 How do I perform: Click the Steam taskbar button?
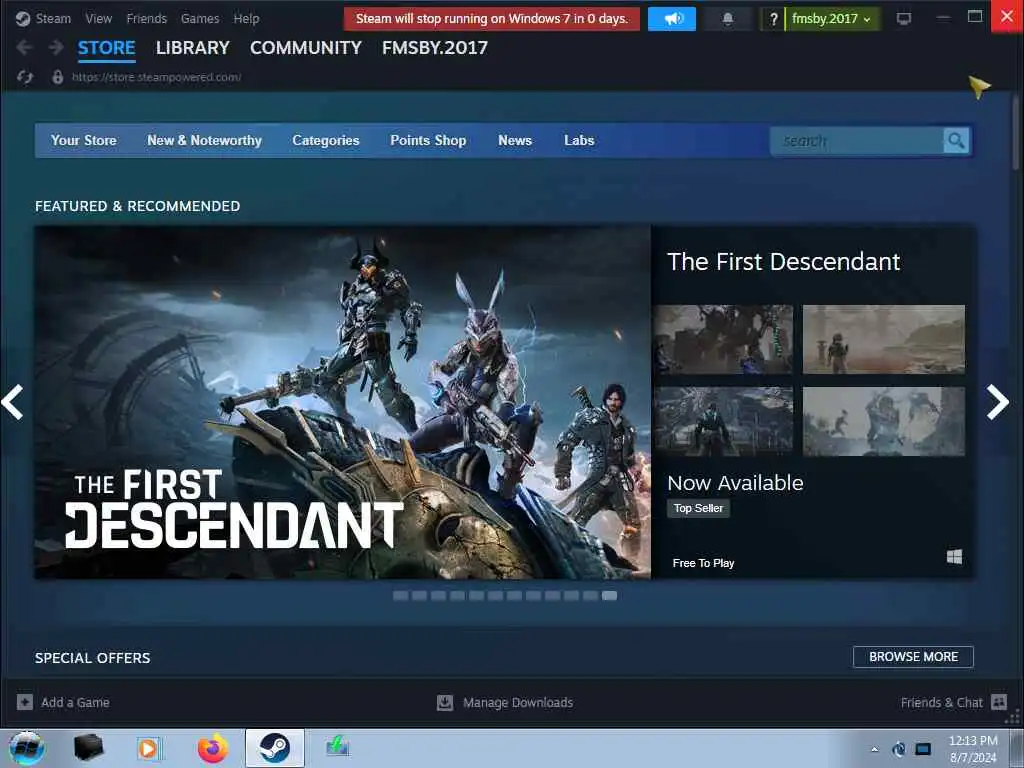[x=275, y=748]
